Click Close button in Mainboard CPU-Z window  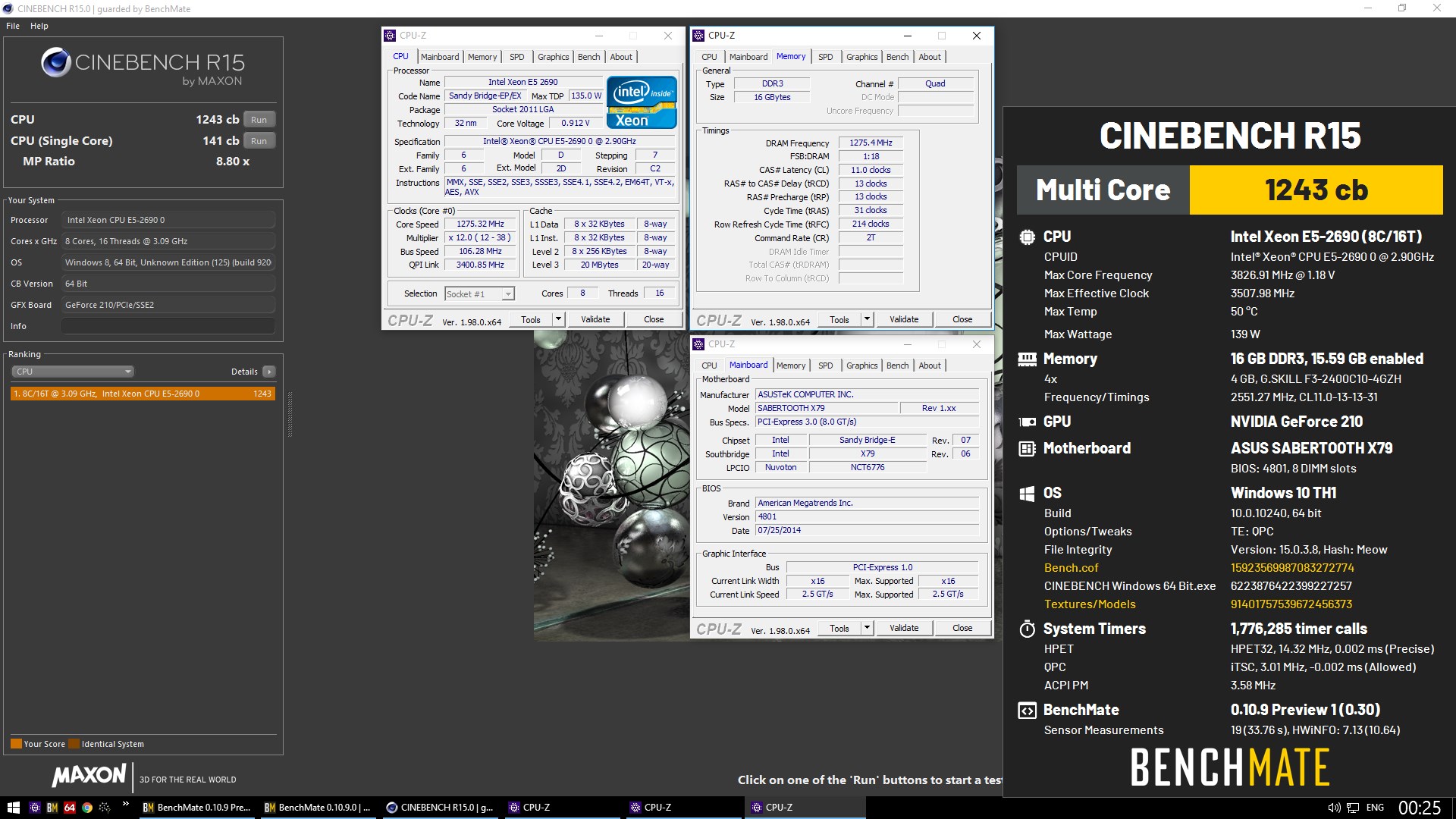962,628
